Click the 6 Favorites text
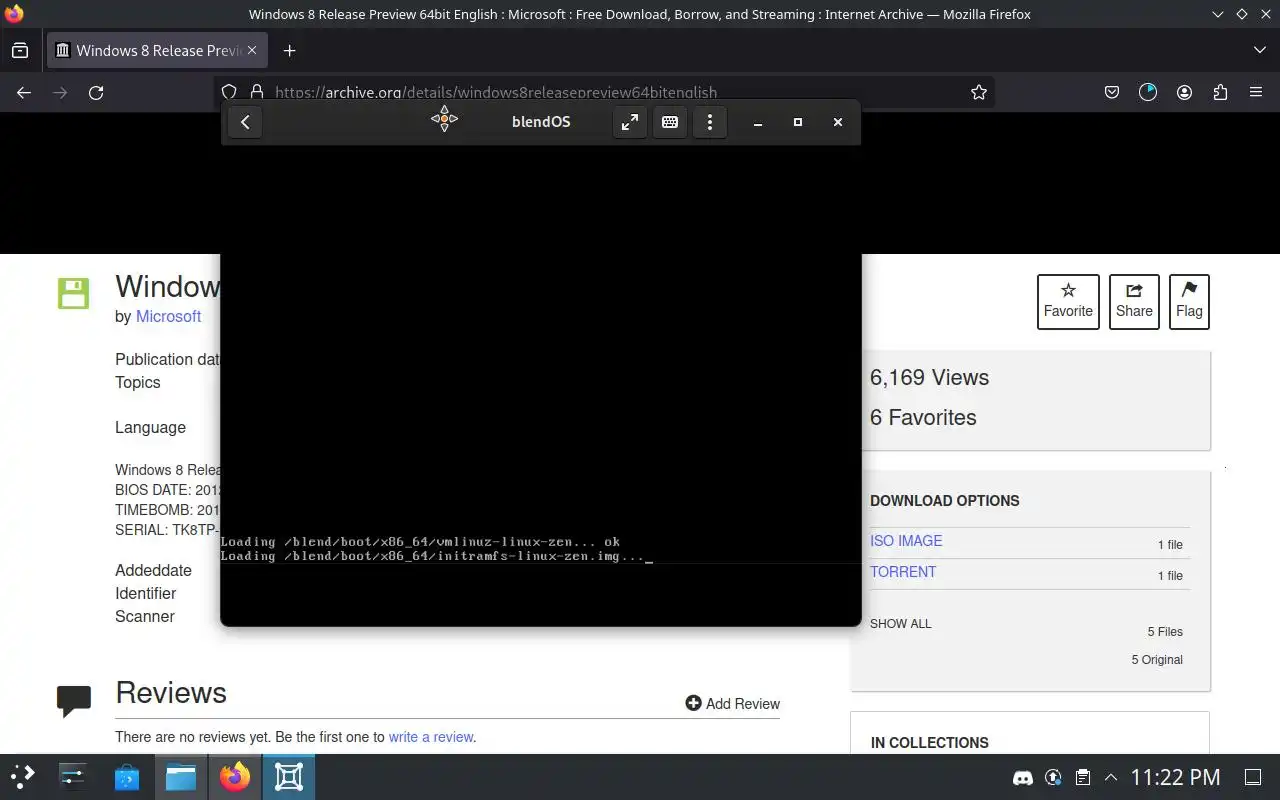Screen dimensions: 1280x800 (x=923, y=417)
